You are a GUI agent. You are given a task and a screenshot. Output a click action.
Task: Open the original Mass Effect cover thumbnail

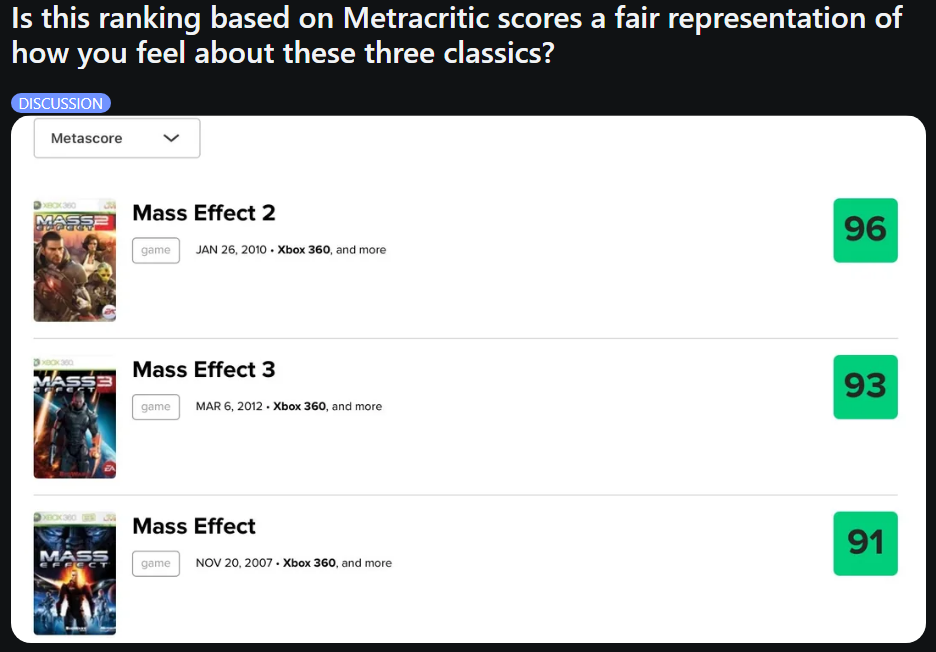74,573
